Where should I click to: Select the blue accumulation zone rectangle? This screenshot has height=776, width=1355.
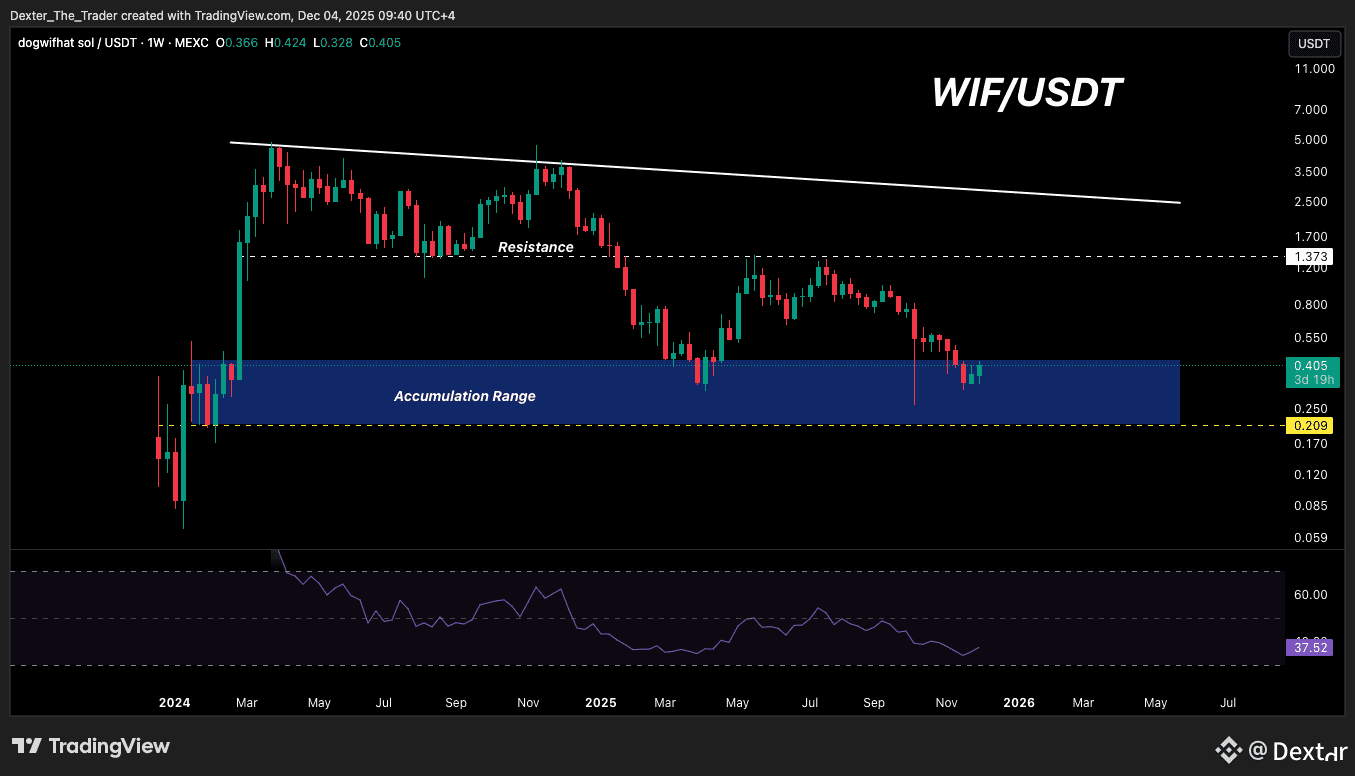point(686,392)
